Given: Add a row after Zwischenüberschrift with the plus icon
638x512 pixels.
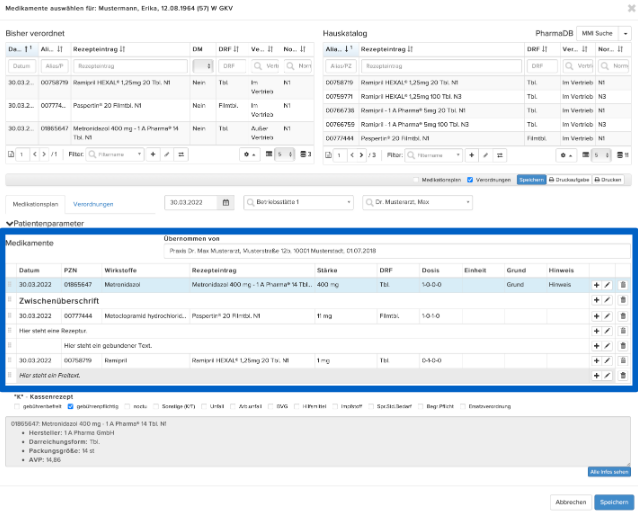Looking at the screenshot, I should 596,300.
